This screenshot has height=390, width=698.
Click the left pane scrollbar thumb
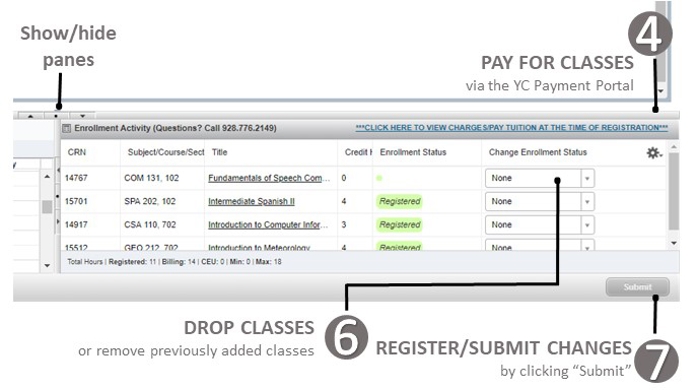[47, 207]
